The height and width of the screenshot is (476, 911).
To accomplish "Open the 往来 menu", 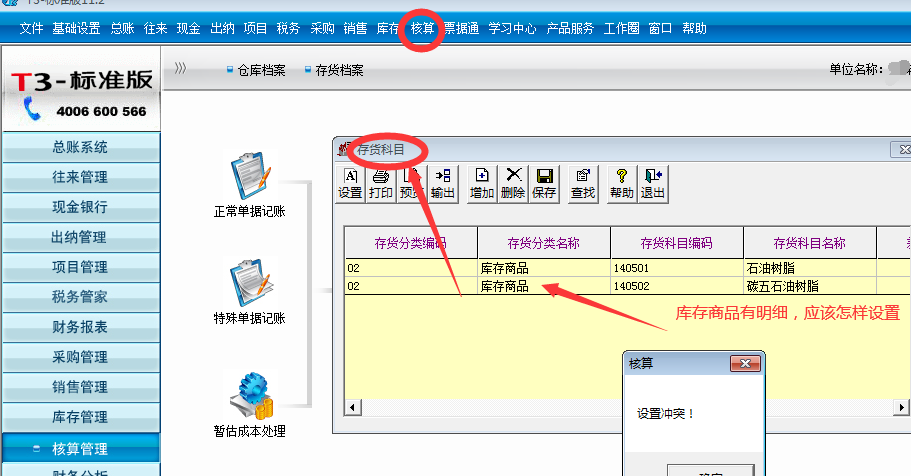I will (155, 28).
